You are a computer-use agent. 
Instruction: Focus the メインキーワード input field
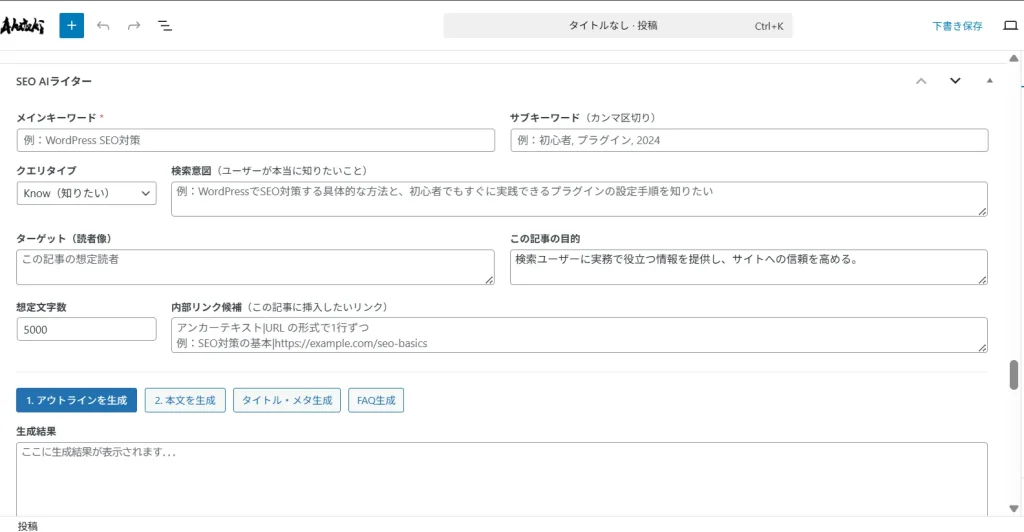click(x=256, y=140)
